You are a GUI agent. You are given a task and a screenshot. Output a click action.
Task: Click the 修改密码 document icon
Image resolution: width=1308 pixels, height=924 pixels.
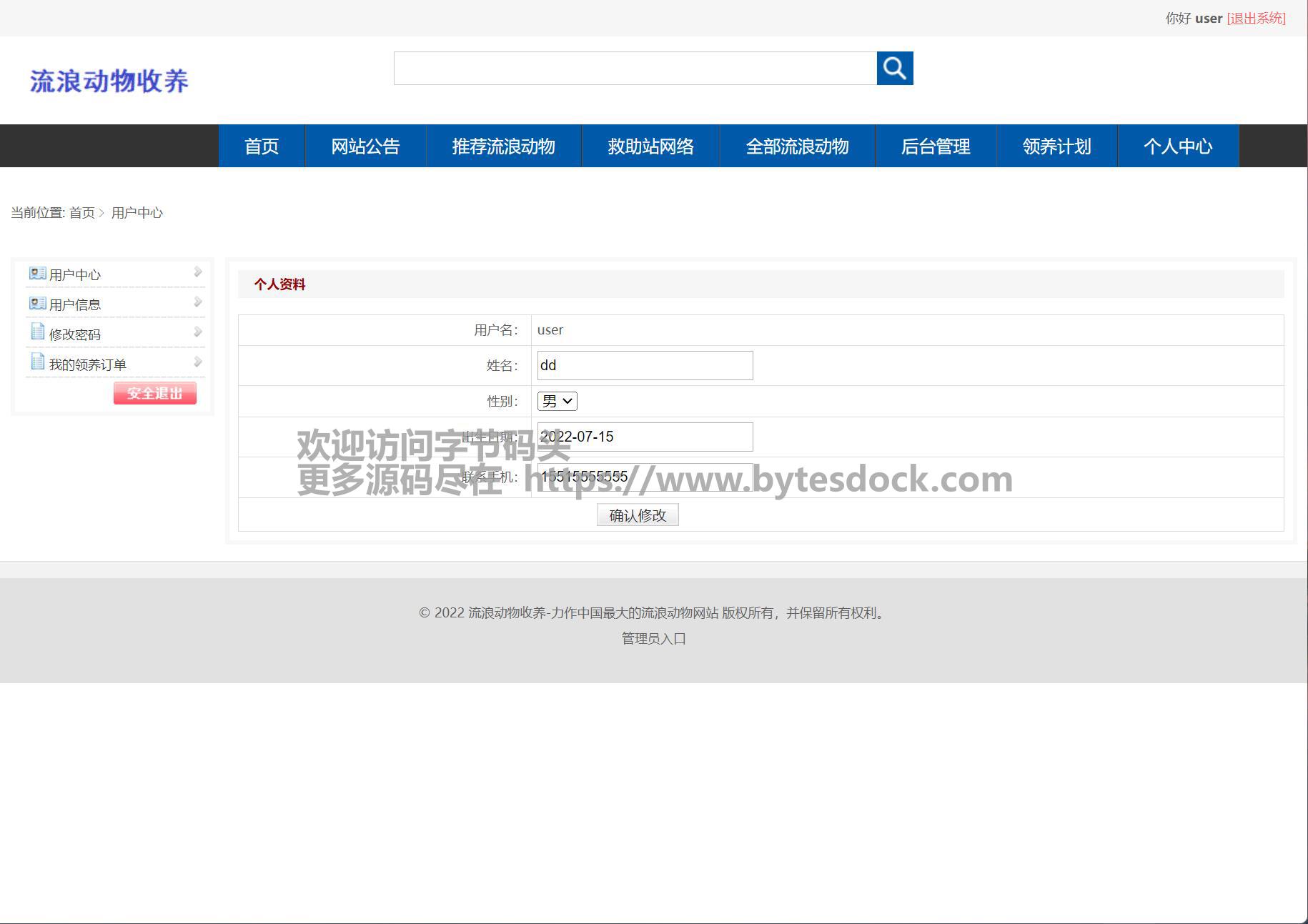point(37,332)
